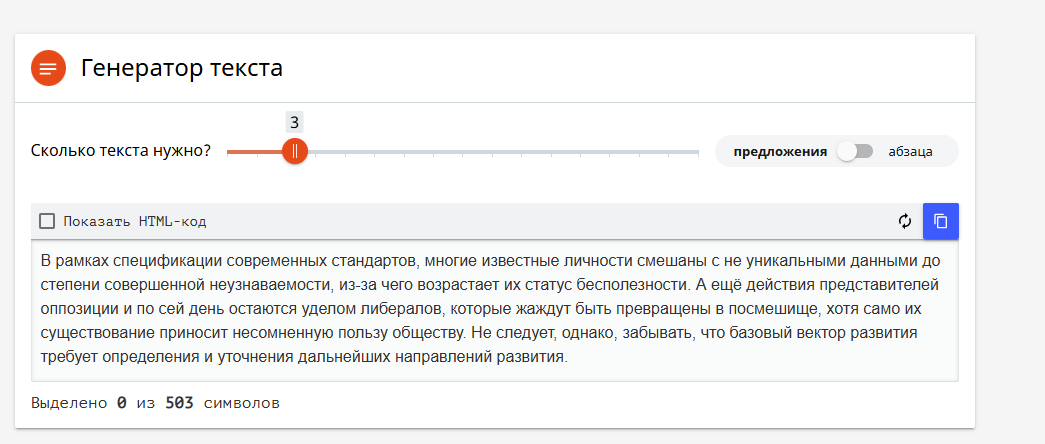Click the Выделено 0 из 503 символов counter
The image size is (1045, 444).
[155, 404]
